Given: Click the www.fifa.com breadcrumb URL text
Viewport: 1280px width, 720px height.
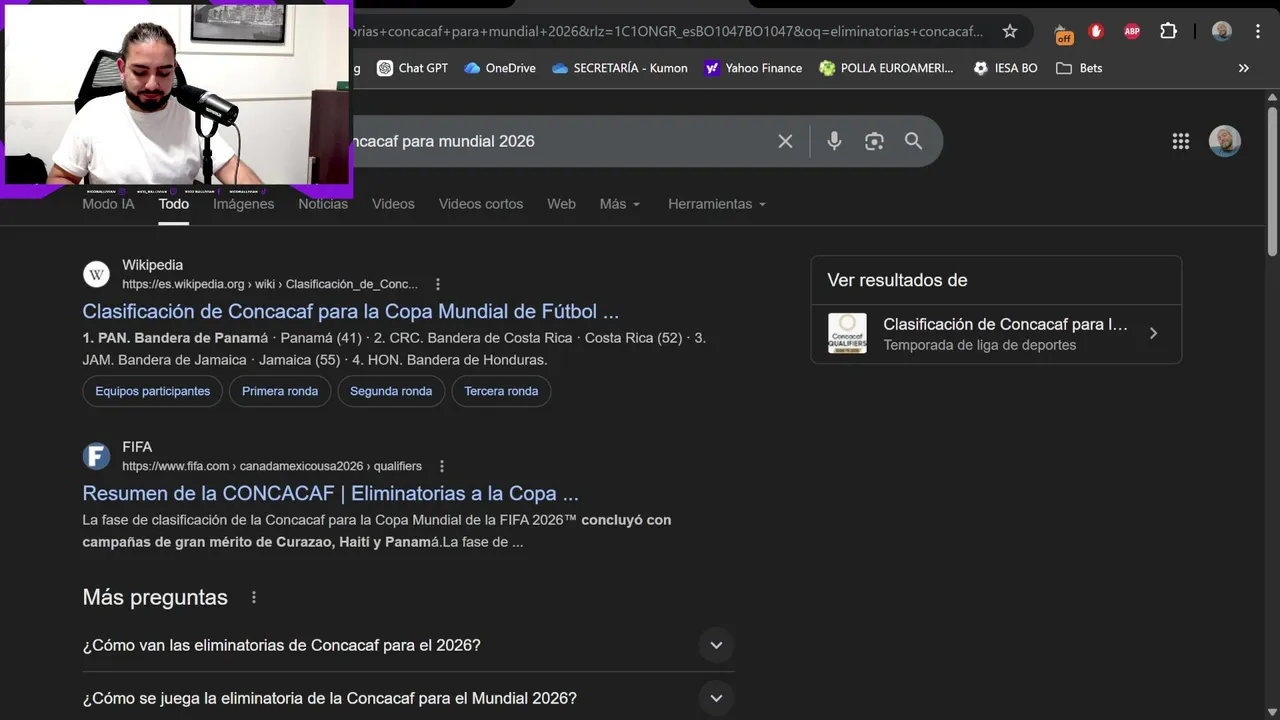Looking at the screenshot, I should (x=272, y=466).
